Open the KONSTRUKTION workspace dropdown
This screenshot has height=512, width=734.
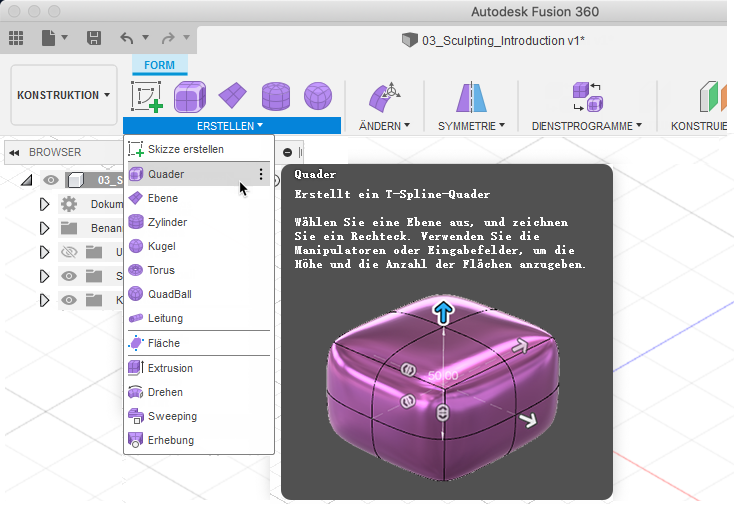point(64,95)
